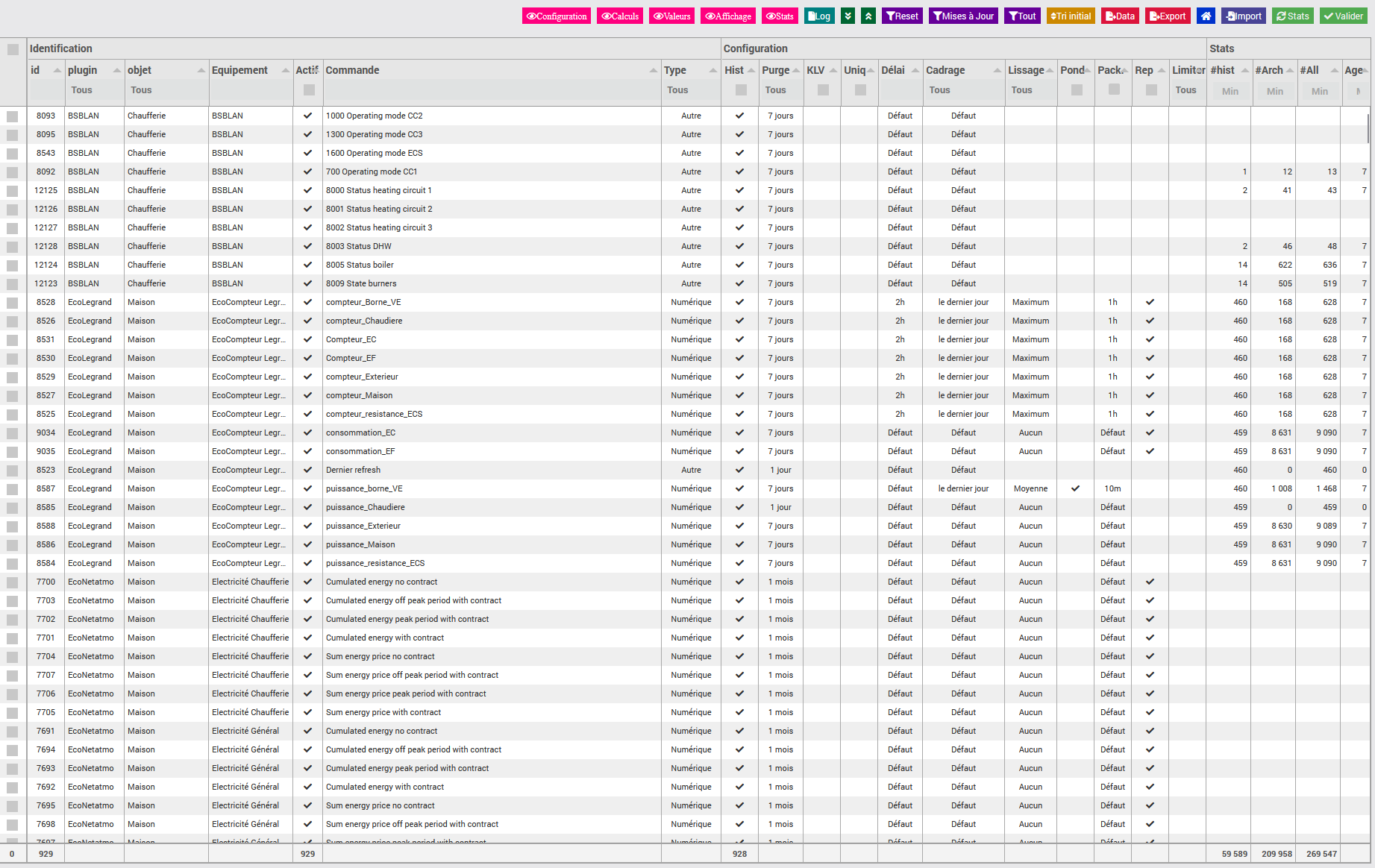This screenshot has width=1375, height=868.
Task: Click the green Valider button
Action: (x=1344, y=16)
